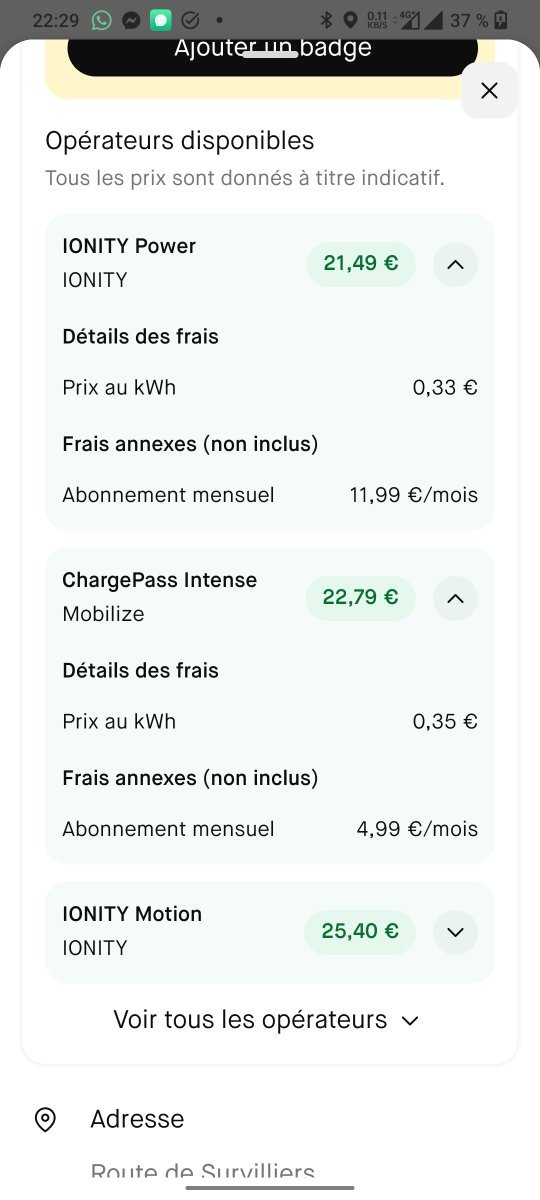
Task: Tap the Route de Survilliers address
Action: (x=202, y=1172)
